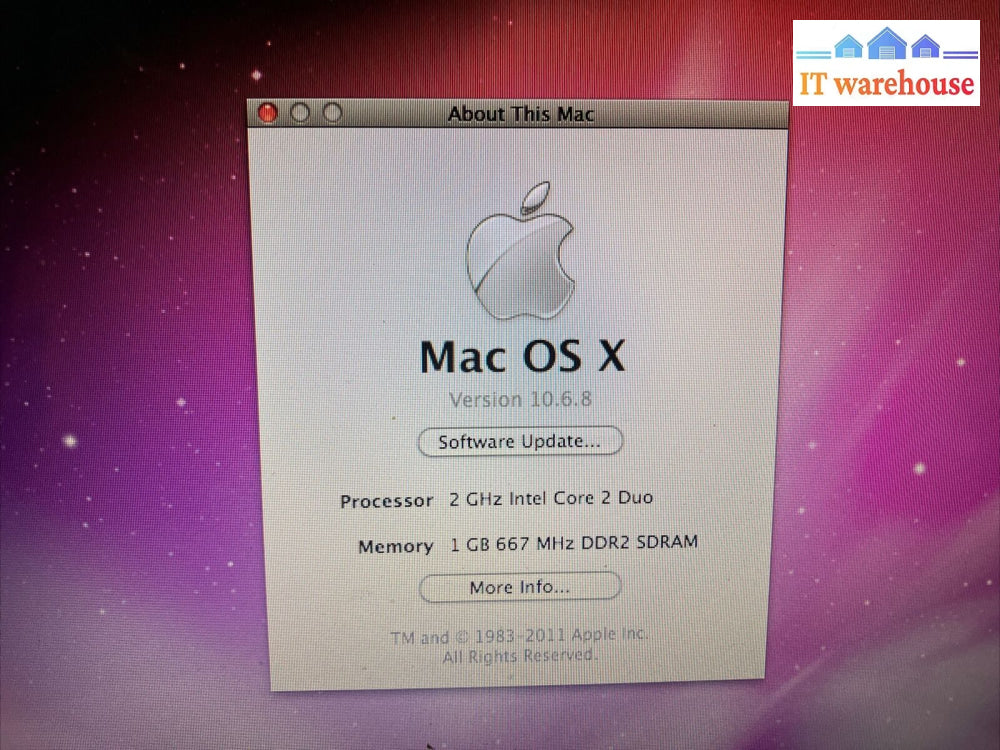The image size is (1000, 750).
Task: Click the Processor label
Action: 386,501
